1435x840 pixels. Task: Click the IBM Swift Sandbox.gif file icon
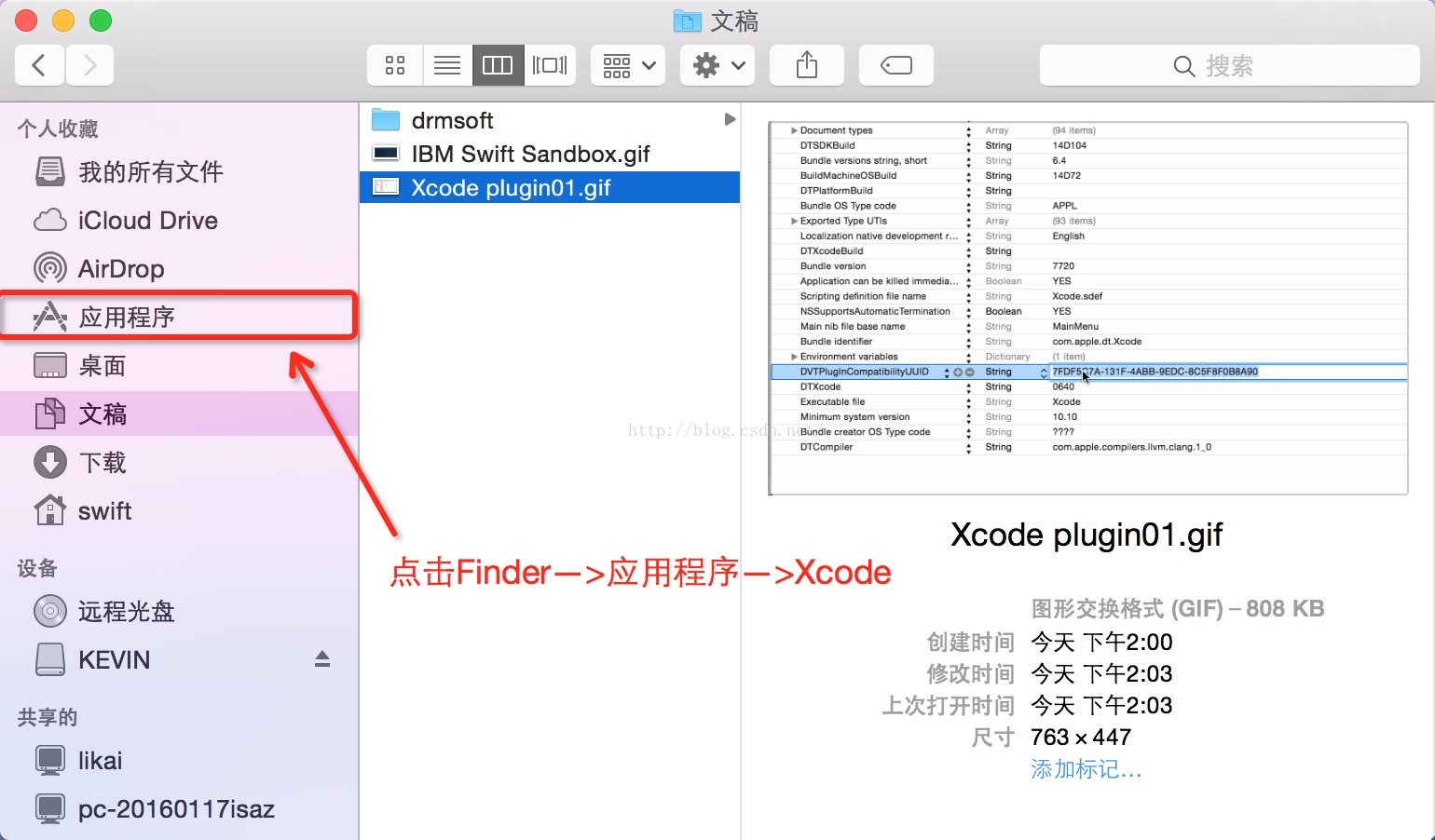coord(386,154)
